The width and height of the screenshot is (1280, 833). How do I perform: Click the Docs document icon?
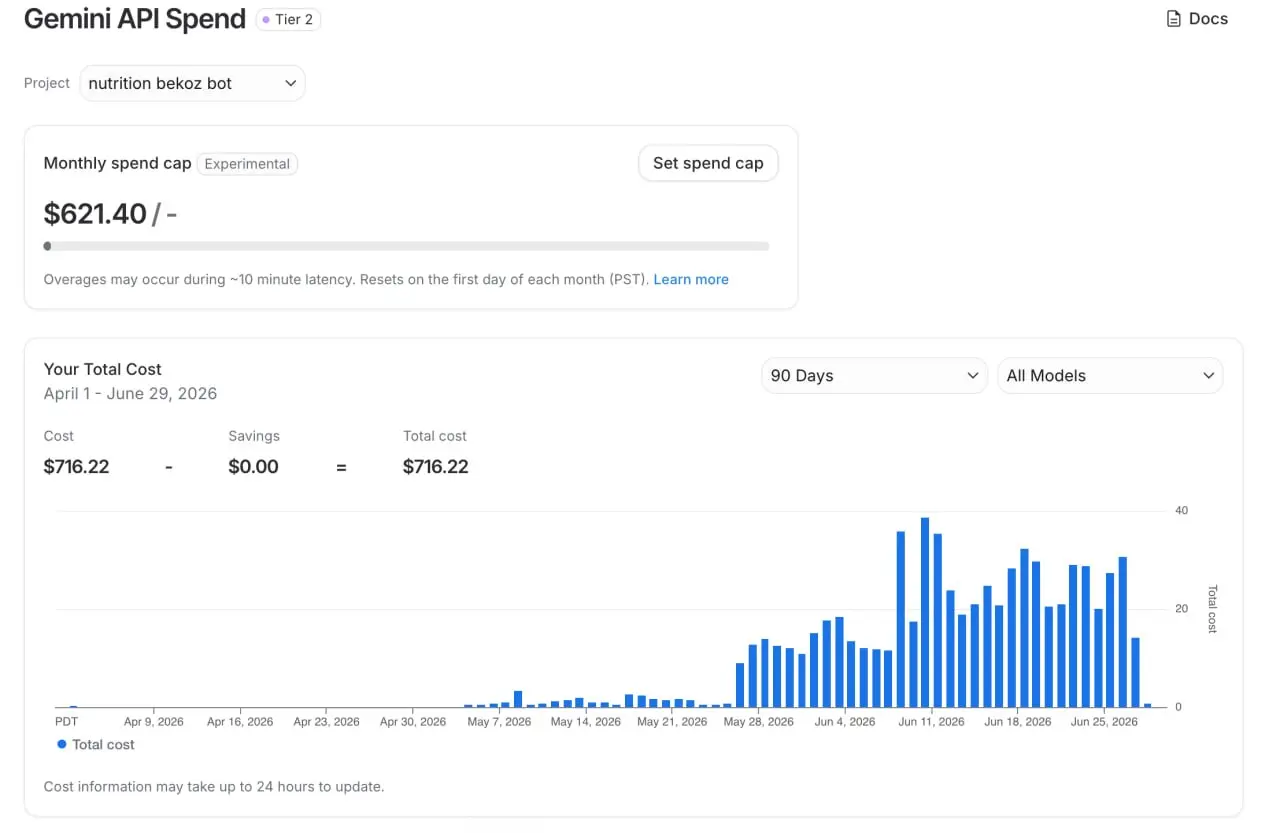tap(1174, 19)
